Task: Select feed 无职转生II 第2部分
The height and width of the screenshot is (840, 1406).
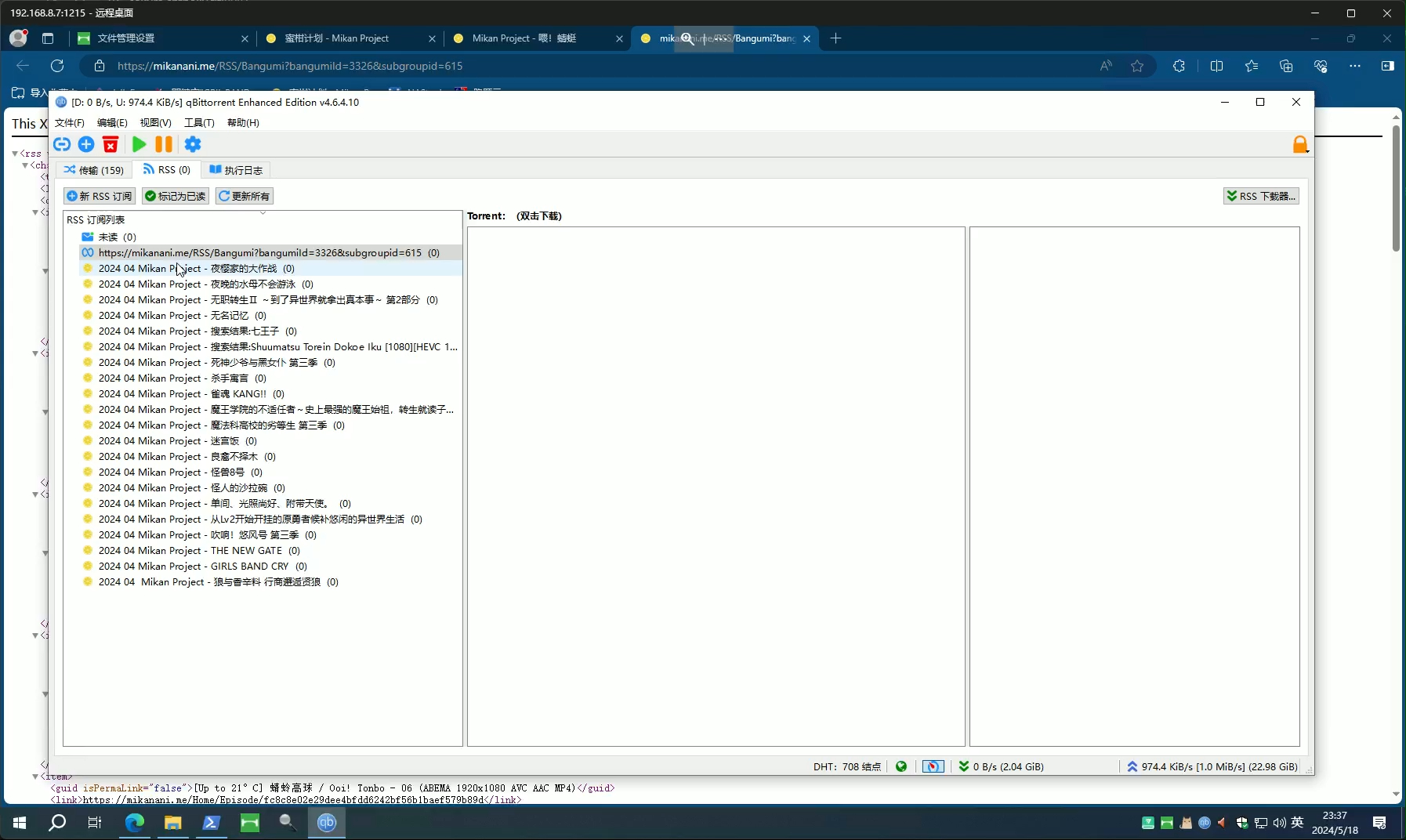Action: [x=270, y=299]
